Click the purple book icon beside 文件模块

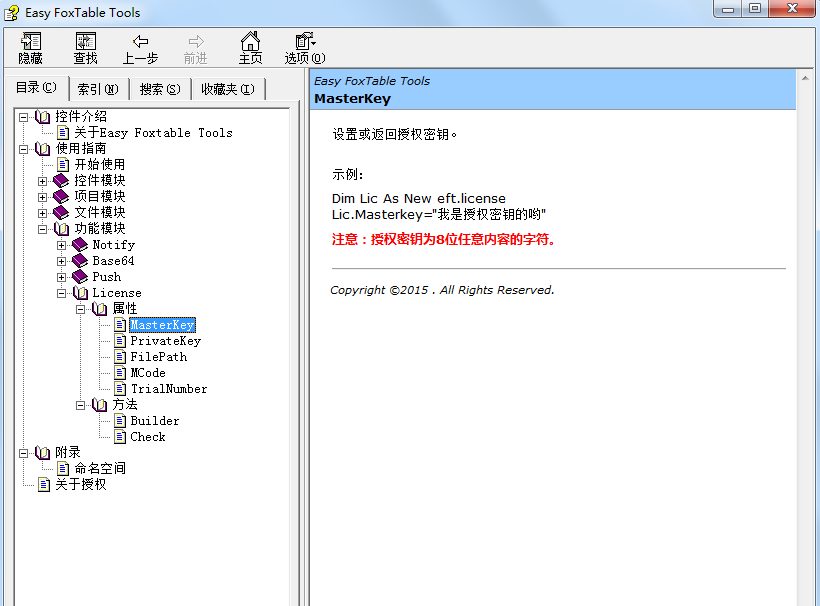[61, 213]
